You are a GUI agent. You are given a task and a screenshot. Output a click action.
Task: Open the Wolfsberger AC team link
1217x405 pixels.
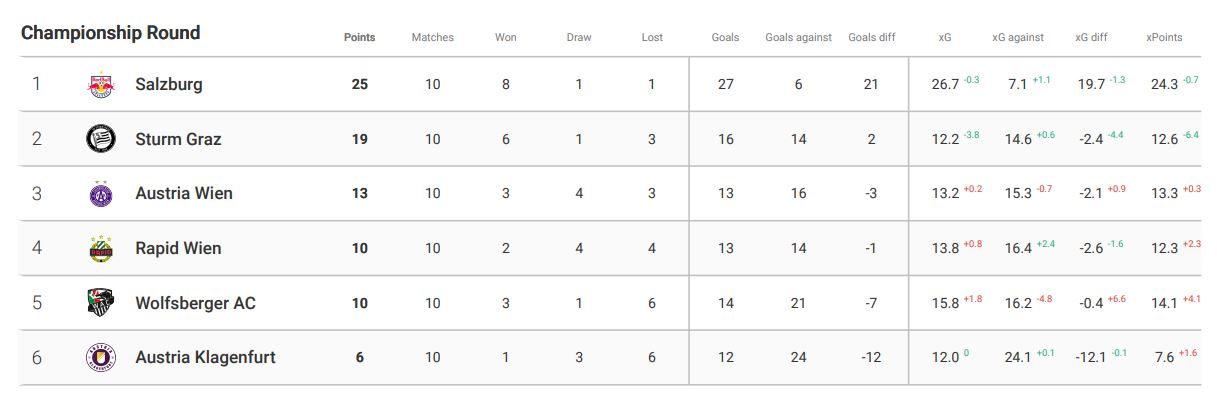coord(195,303)
